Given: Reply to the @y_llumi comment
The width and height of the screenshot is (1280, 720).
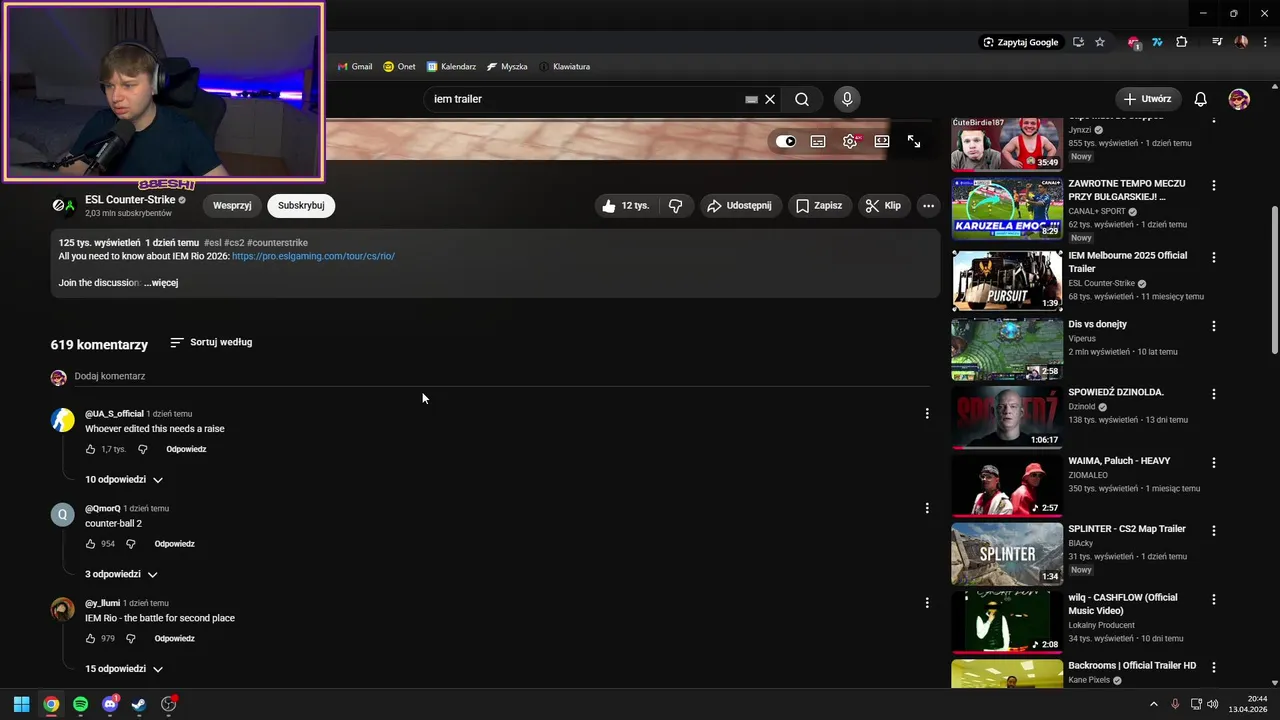Looking at the screenshot, I should coord(174,639).
